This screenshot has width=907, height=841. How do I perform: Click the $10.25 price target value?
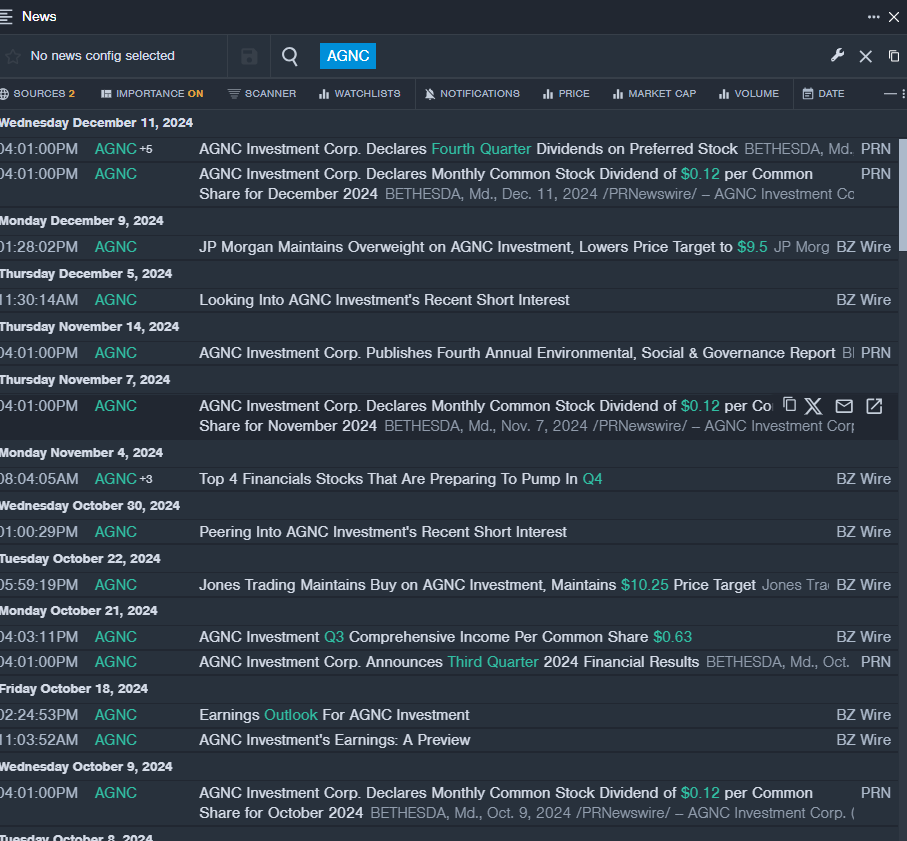pos(644,585)
